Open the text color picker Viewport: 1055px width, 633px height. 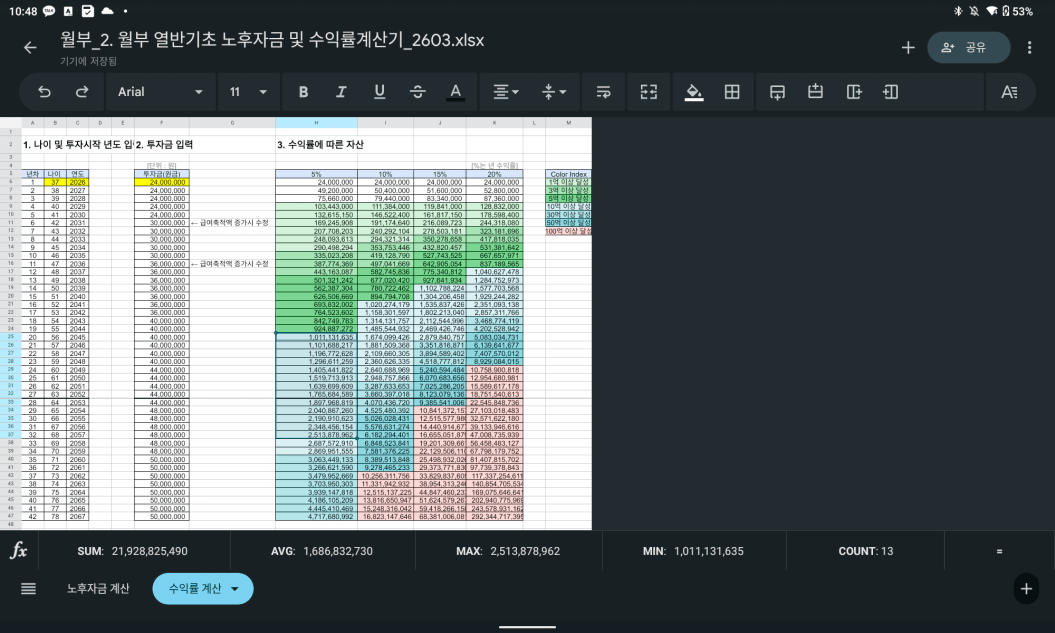[456, 92]
